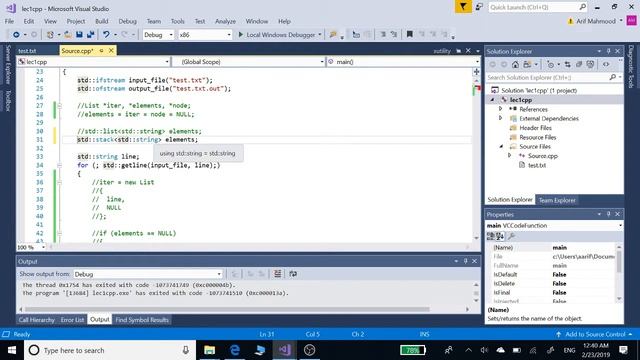The image size is (640, 360).
Task: Open the File menu
Action: pos(9,21)
